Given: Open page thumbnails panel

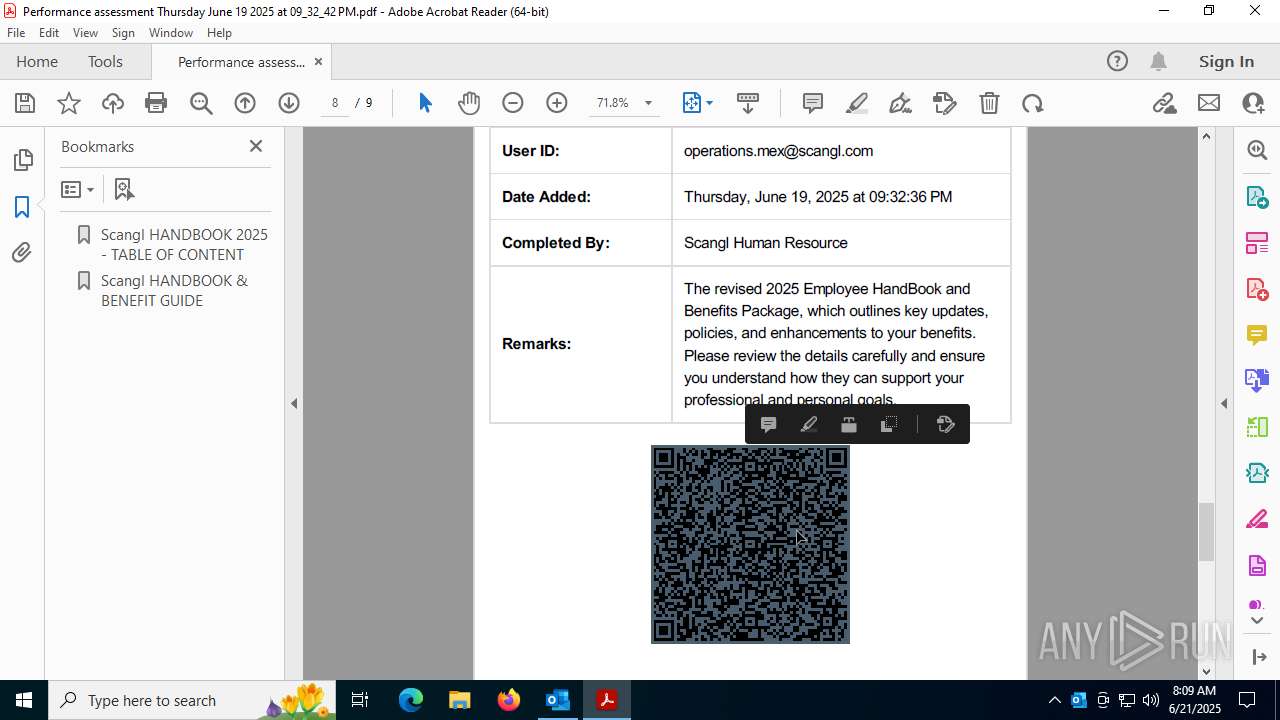Looking at the screenshot, I should pyautogui.click(x=22, y=160).
